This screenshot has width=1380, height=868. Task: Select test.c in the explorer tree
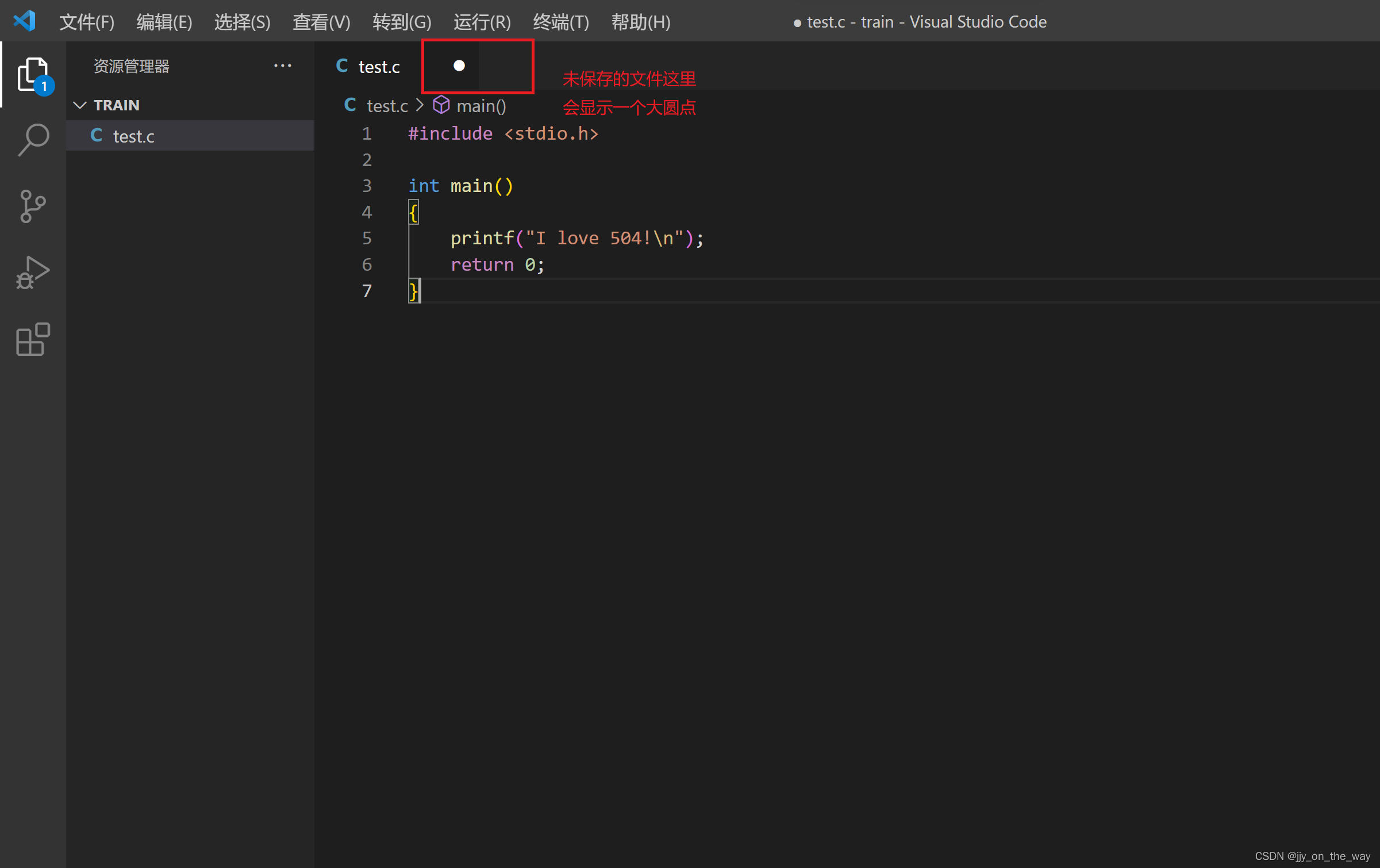pos(133,136)
